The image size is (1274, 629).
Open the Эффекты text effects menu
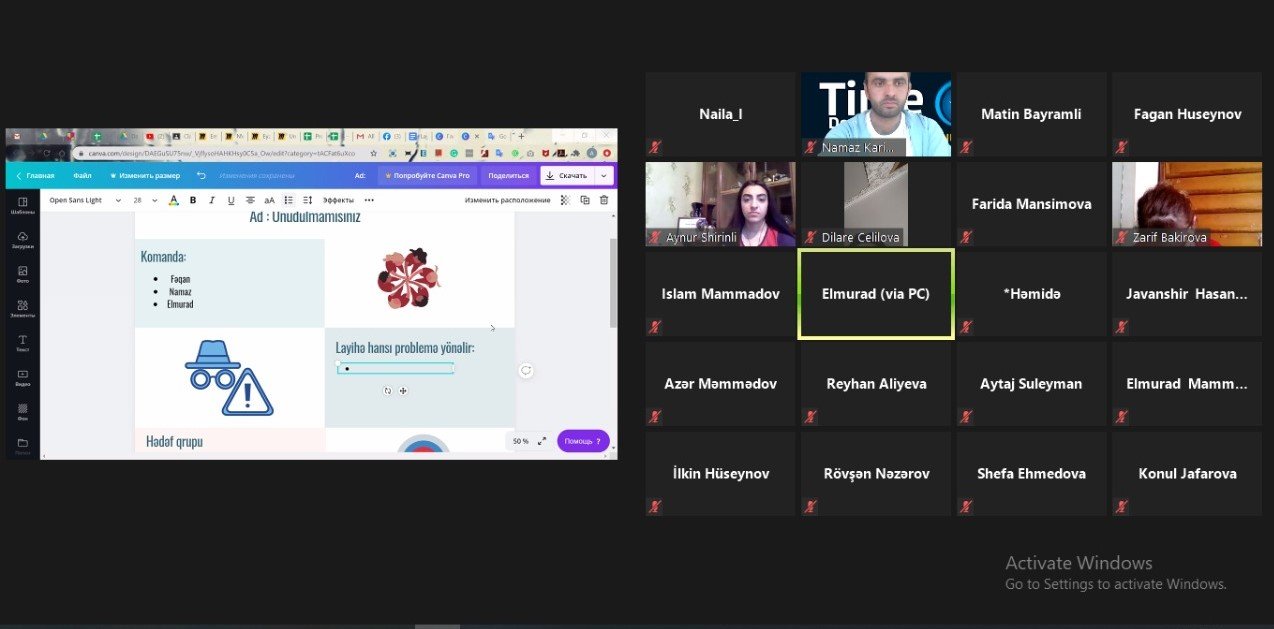point(338,200)
